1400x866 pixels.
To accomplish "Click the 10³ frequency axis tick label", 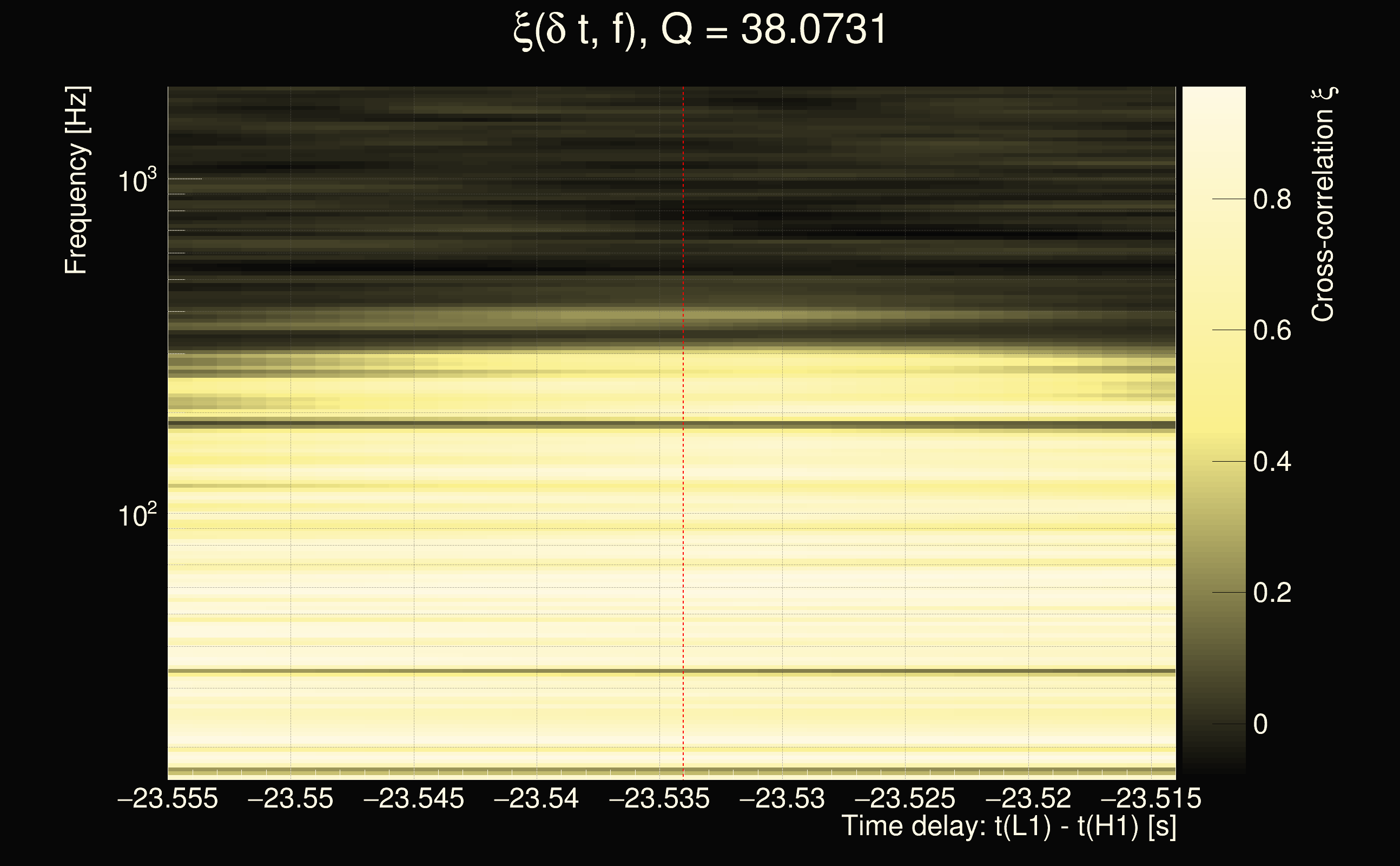I will pyautogui.click(x=137, y=181).
